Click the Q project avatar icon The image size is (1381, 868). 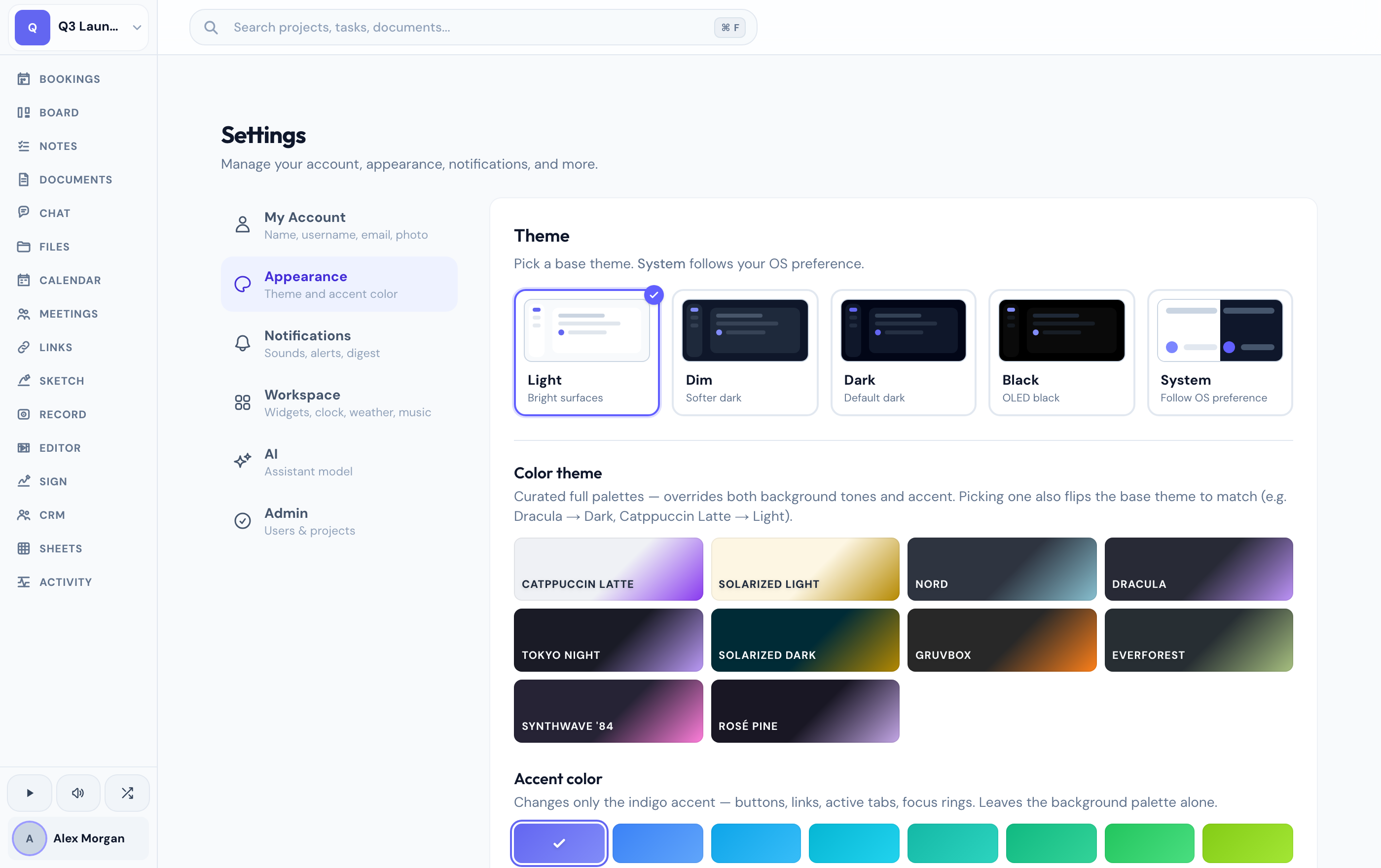pos(32,27)
